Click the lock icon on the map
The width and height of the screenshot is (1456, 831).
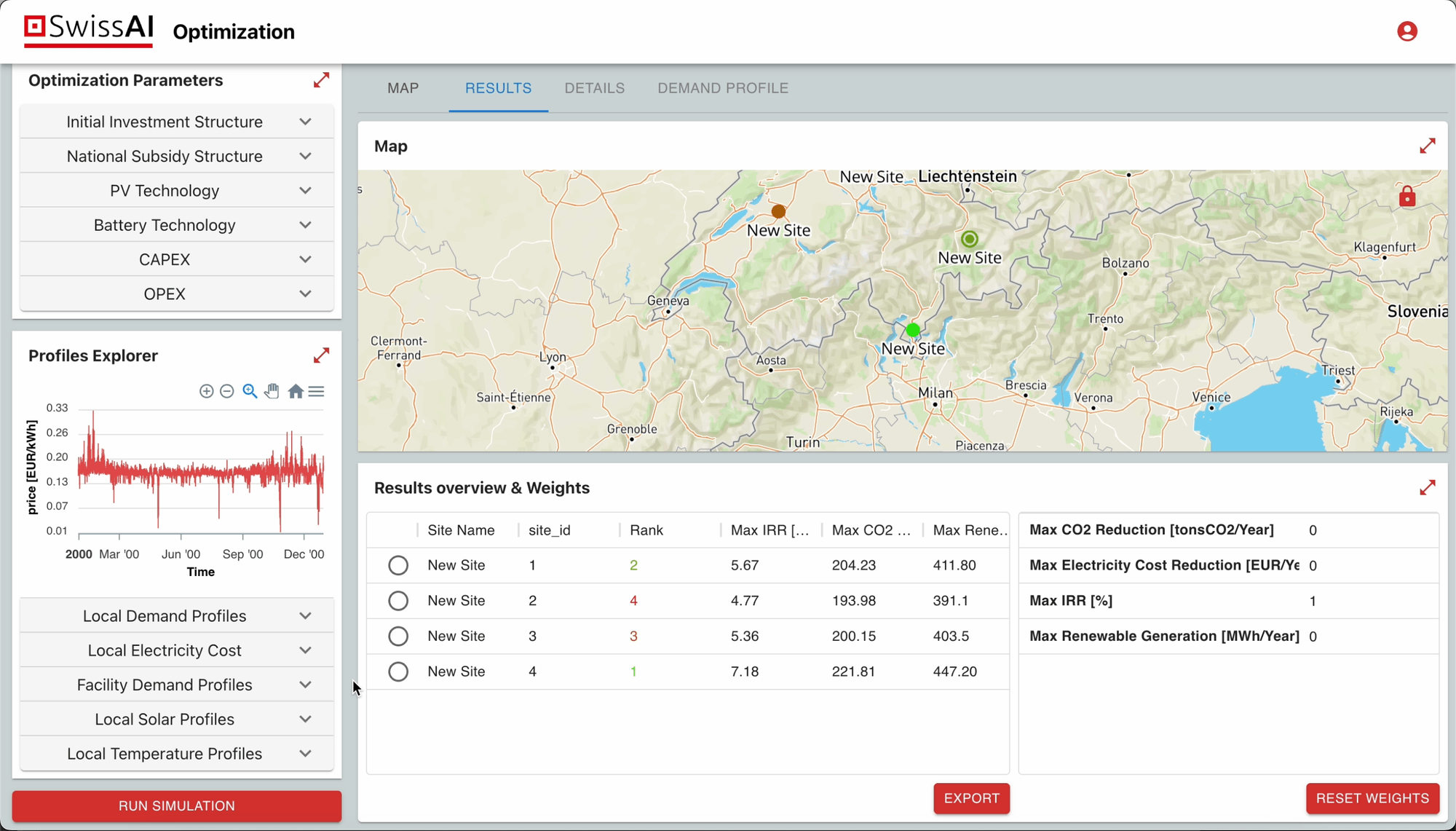(1406, 196)
